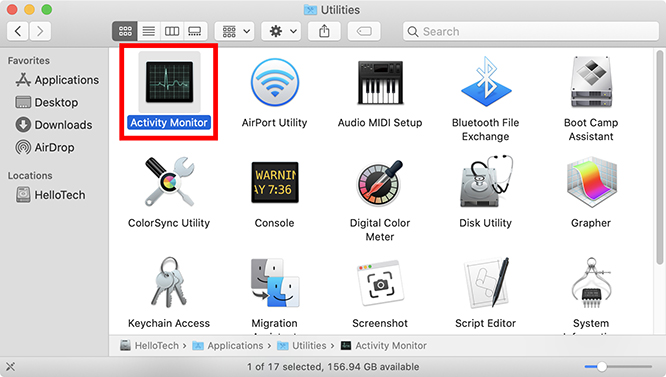The height and width of the screenshot is (377, 666).
Task: Click Activity Monitor in the path bar
Action: pyautogui.click(x=384, y=346)
